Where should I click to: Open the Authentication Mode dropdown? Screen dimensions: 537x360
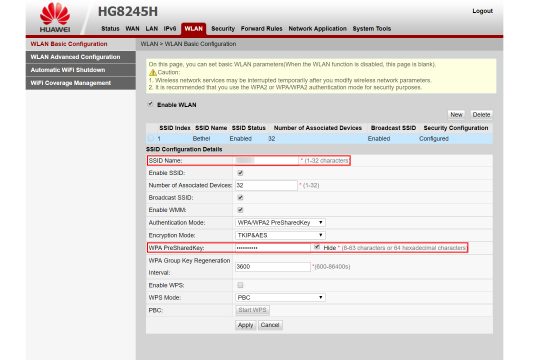(x=280, y=223)
